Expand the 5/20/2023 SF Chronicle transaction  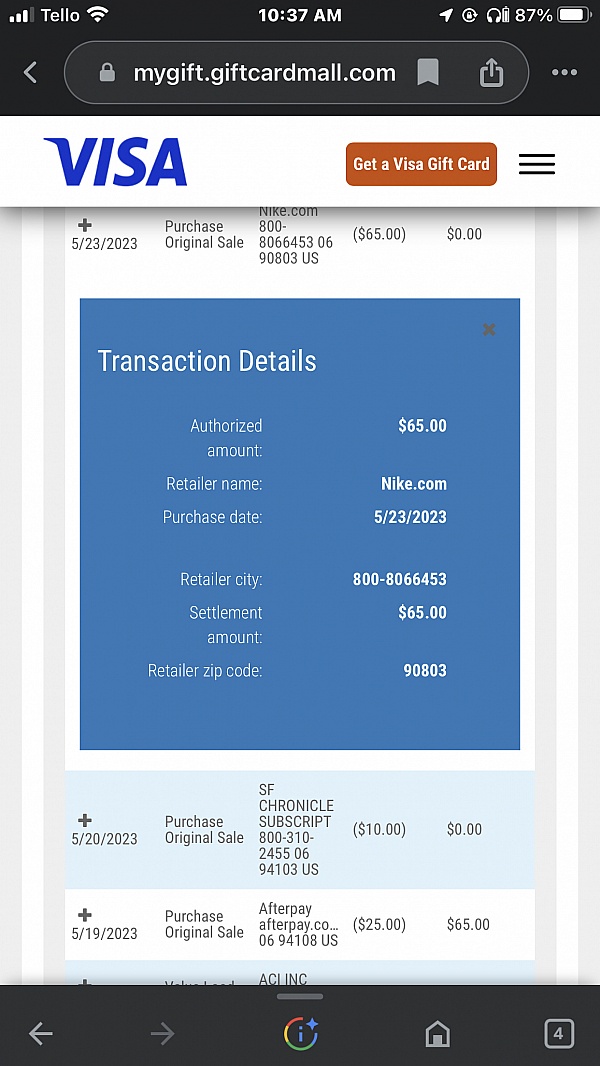85,821
